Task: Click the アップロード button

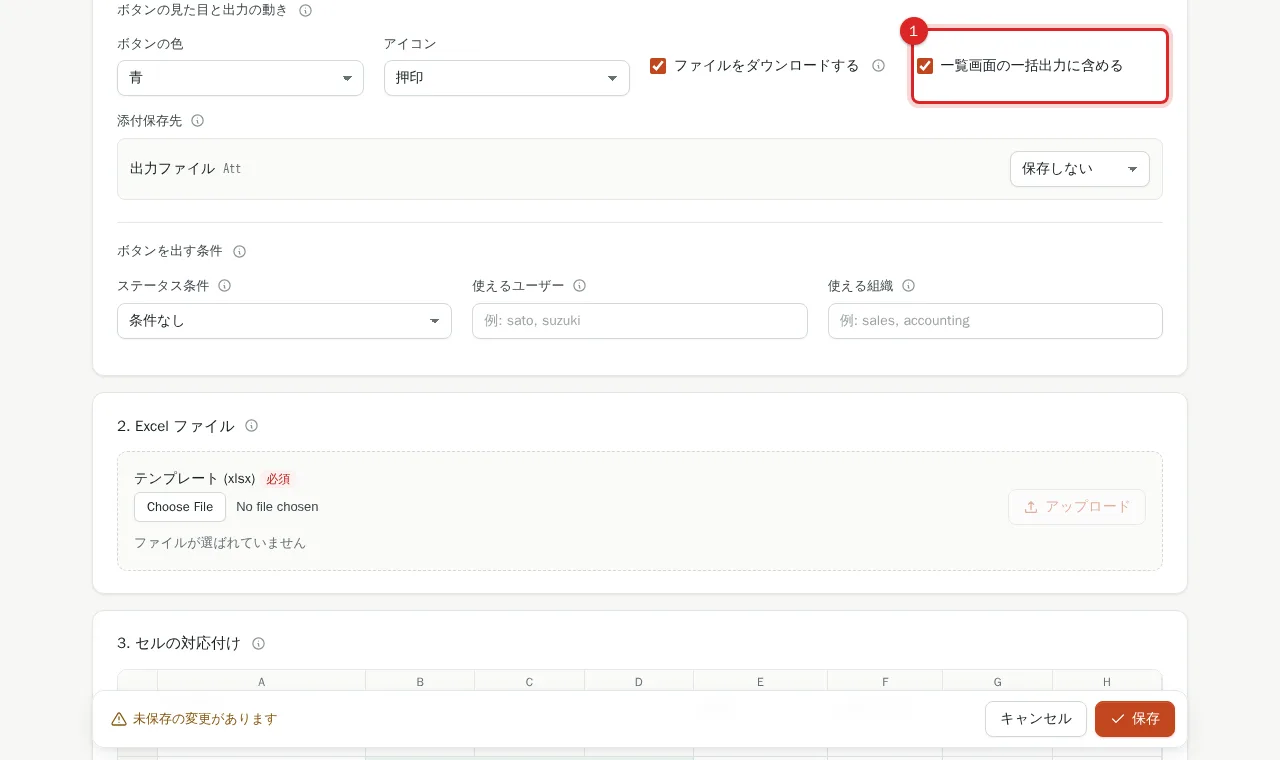Action: point(1077,507)
